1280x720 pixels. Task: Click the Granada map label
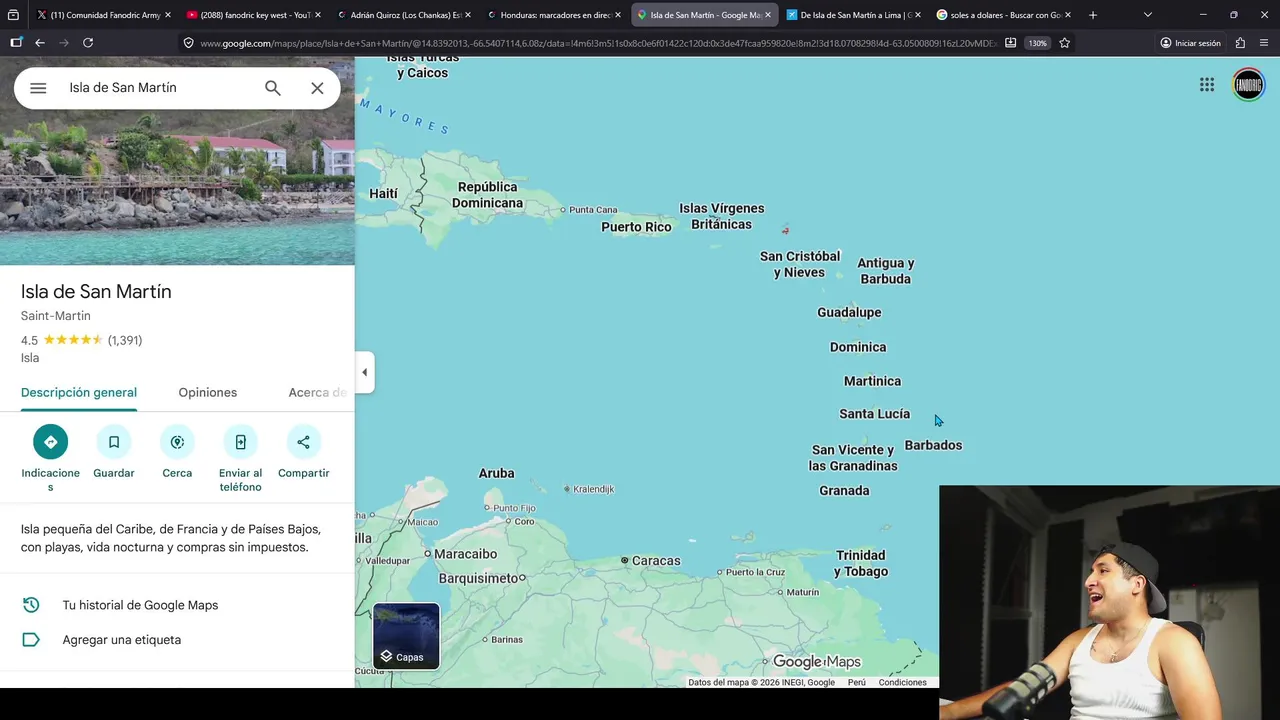(x=844, y=490)
